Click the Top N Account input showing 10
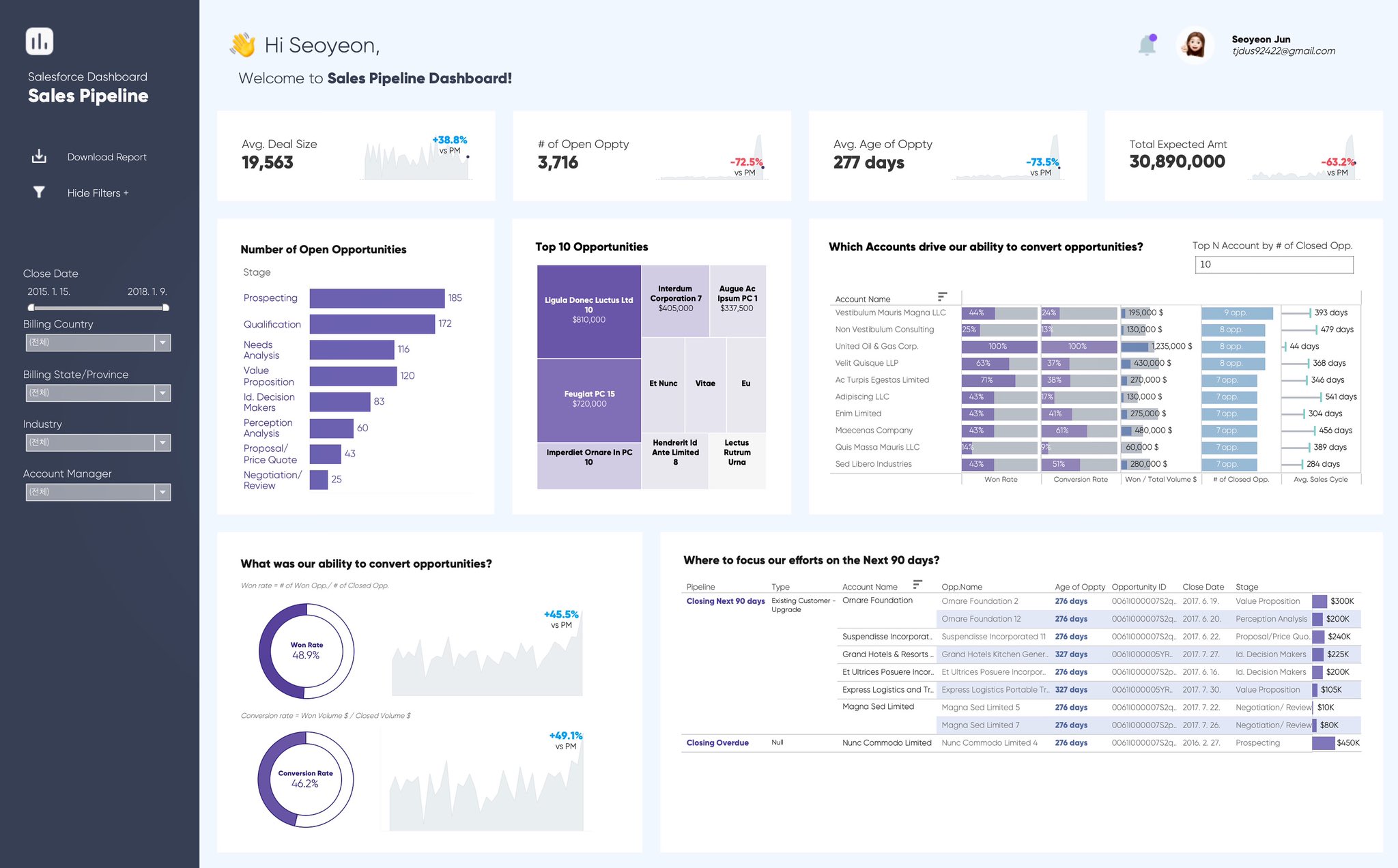Viewport: 1398px width, 868px height. point(1274,264)
